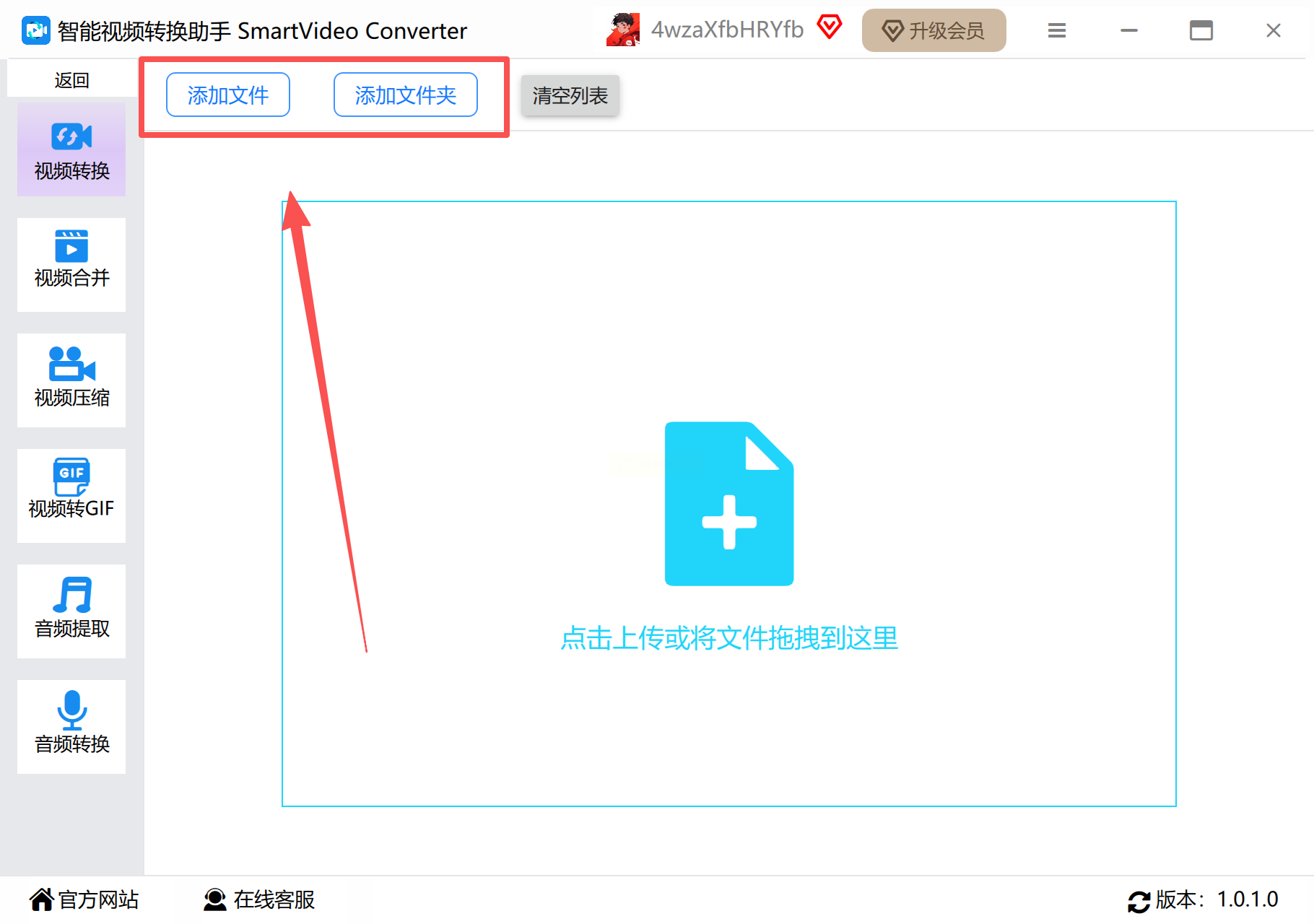Open 在线客服 online support

click(259, 899)
